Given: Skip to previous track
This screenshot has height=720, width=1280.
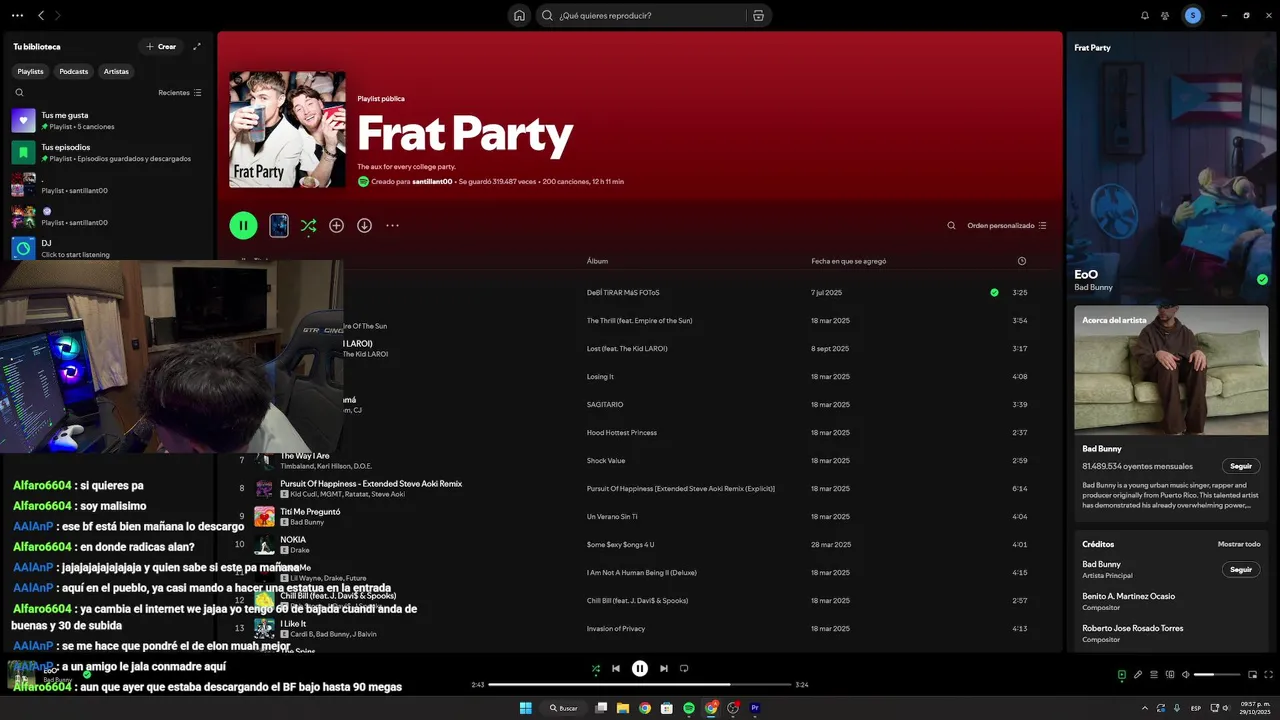Looking at the screenshot, I should tap(616, 668).
